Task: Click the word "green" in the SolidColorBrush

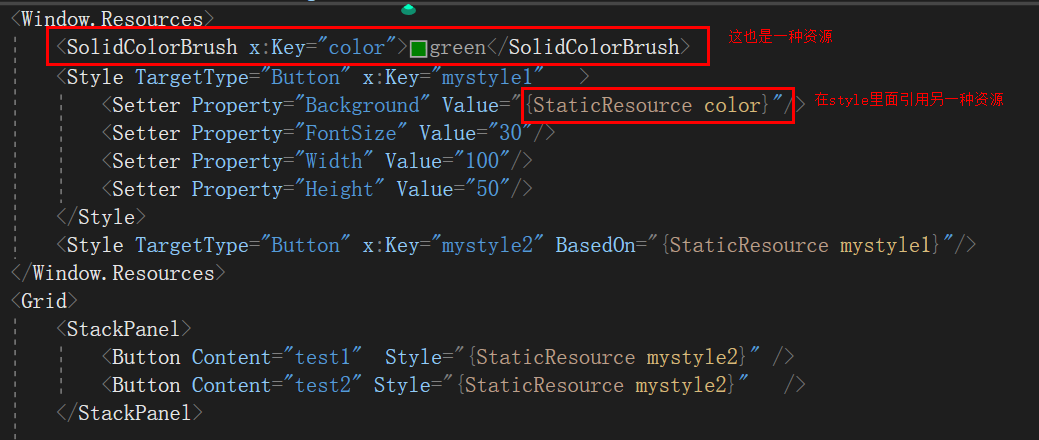Action: pos(457,47)
